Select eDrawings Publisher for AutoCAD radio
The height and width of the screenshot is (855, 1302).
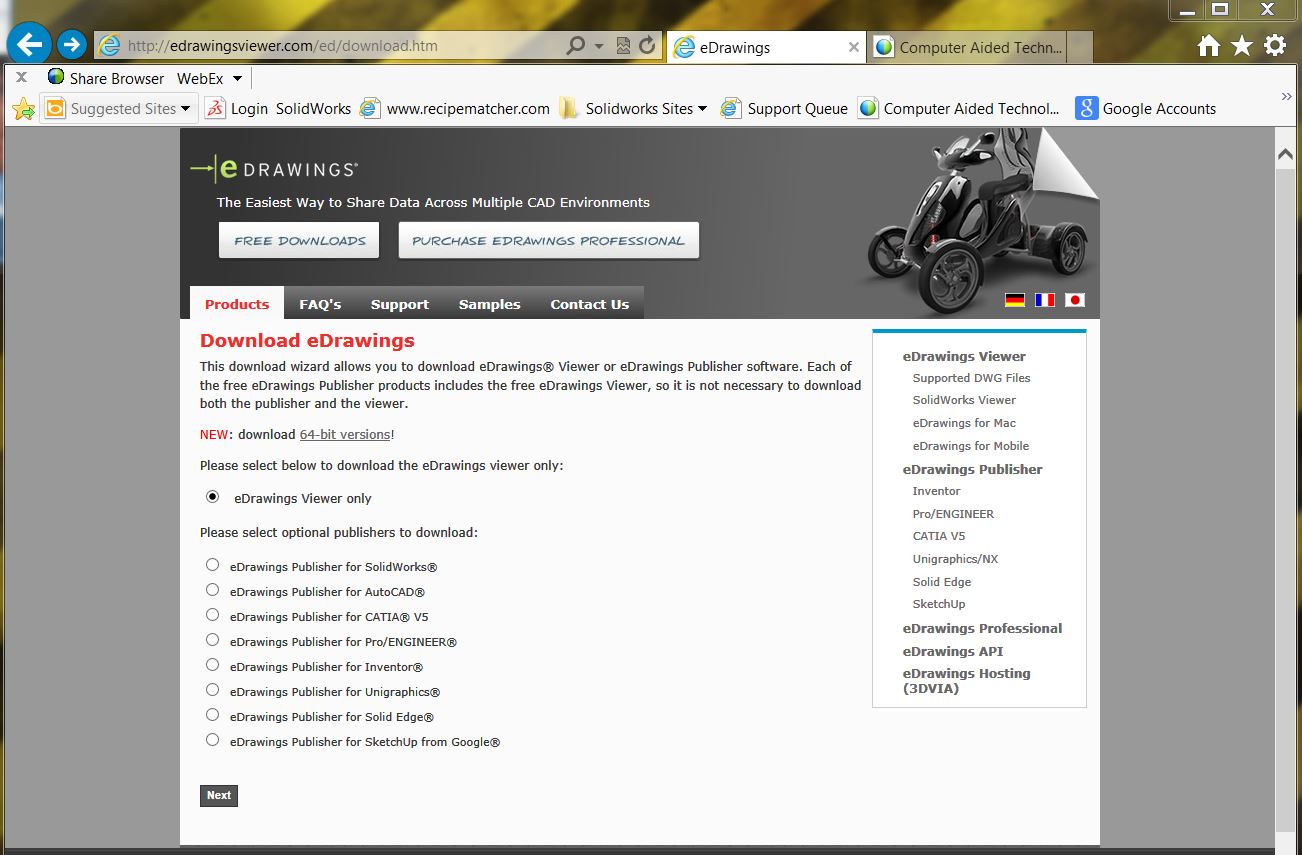[212, 590]
